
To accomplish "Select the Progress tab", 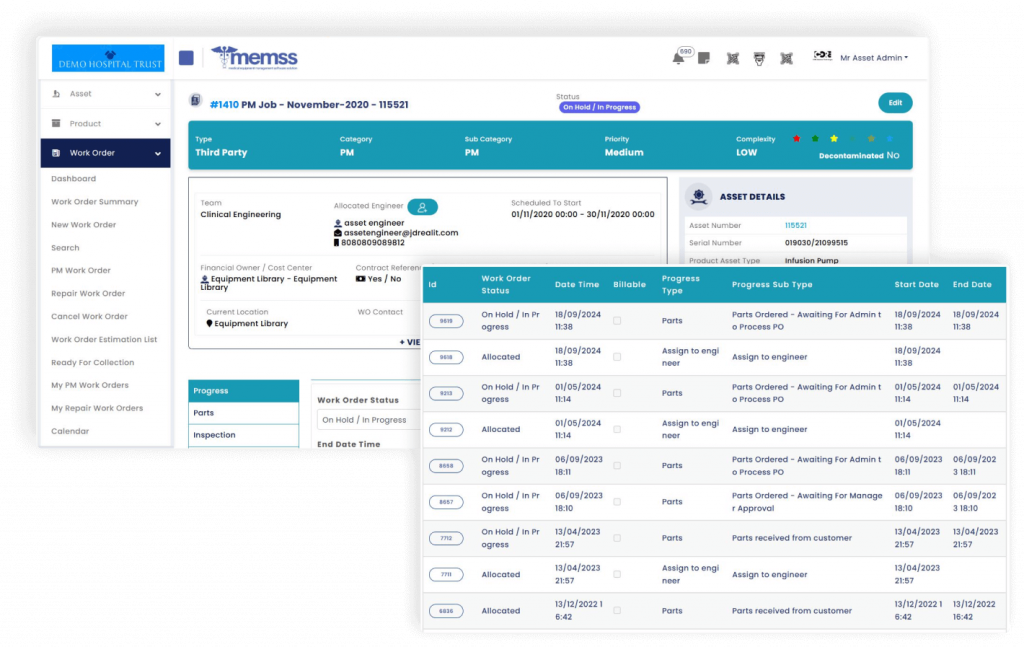I will coord(244,390).
